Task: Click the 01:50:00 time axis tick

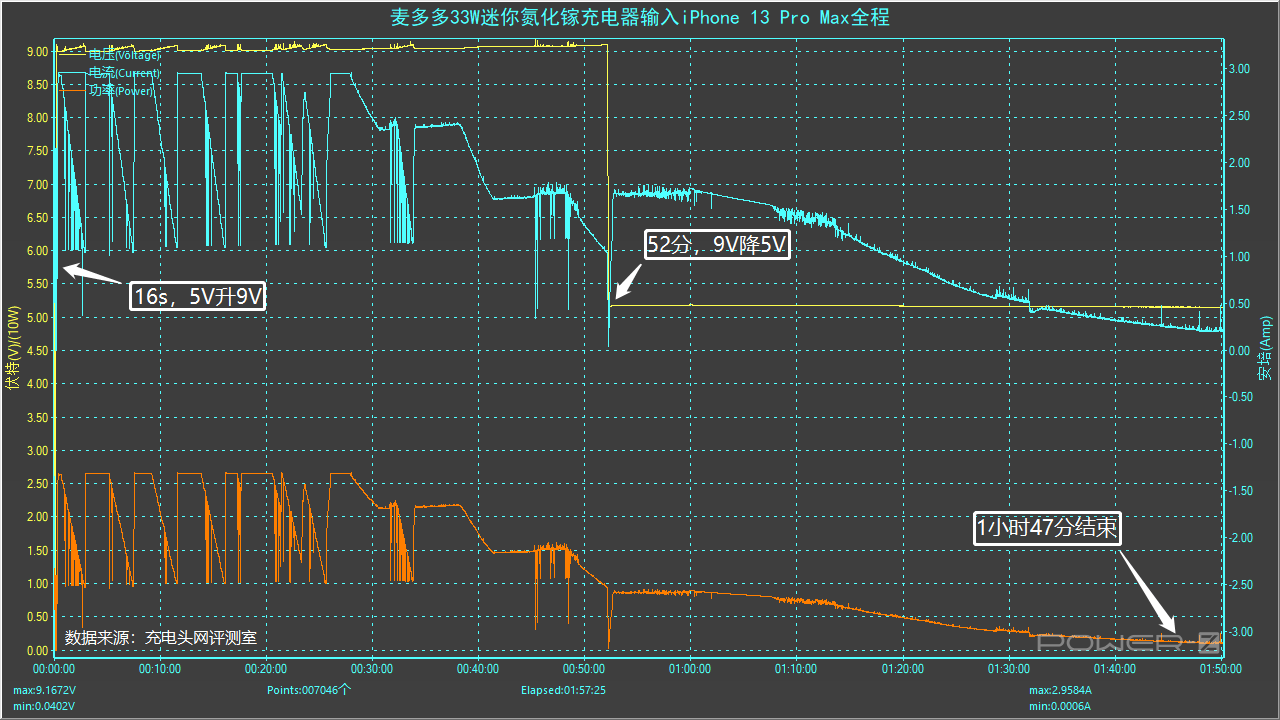Action: point(1220,669)
